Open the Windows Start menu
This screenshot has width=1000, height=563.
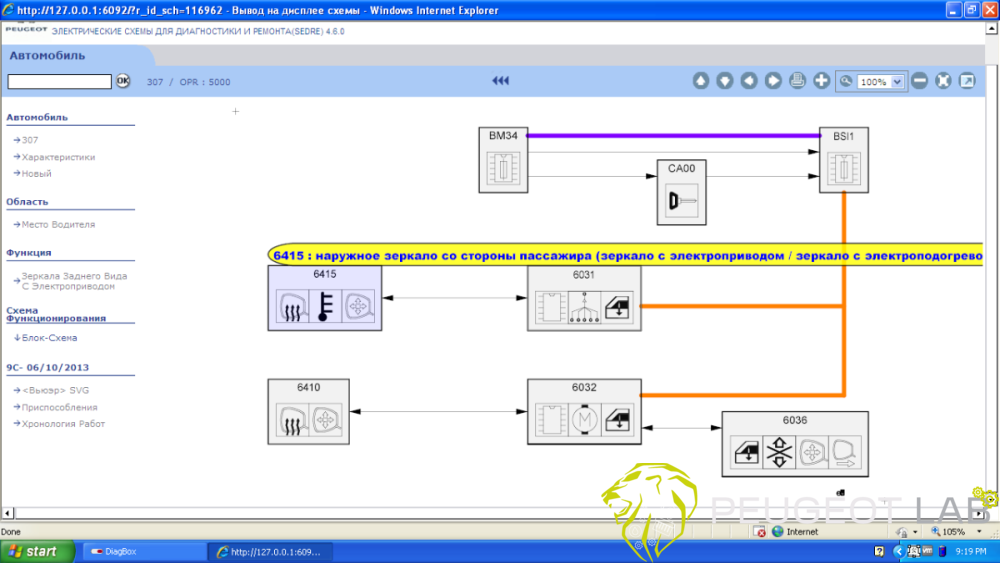pos(34,552)
